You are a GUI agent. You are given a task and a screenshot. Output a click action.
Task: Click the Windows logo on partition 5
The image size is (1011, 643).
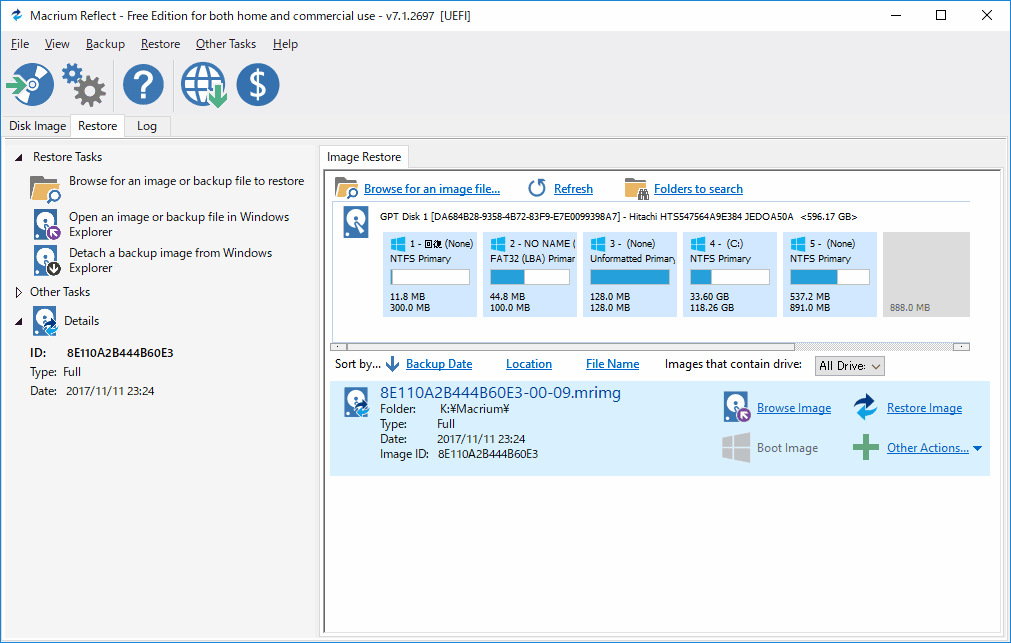coord(798,244)
